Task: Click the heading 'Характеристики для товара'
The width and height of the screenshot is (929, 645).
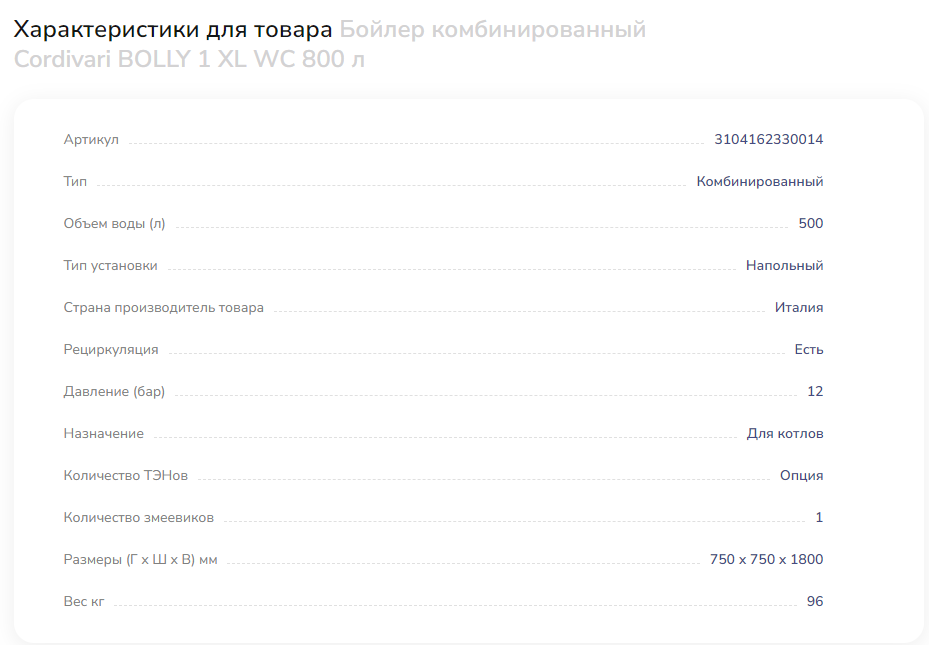Action: pos(172,30)
